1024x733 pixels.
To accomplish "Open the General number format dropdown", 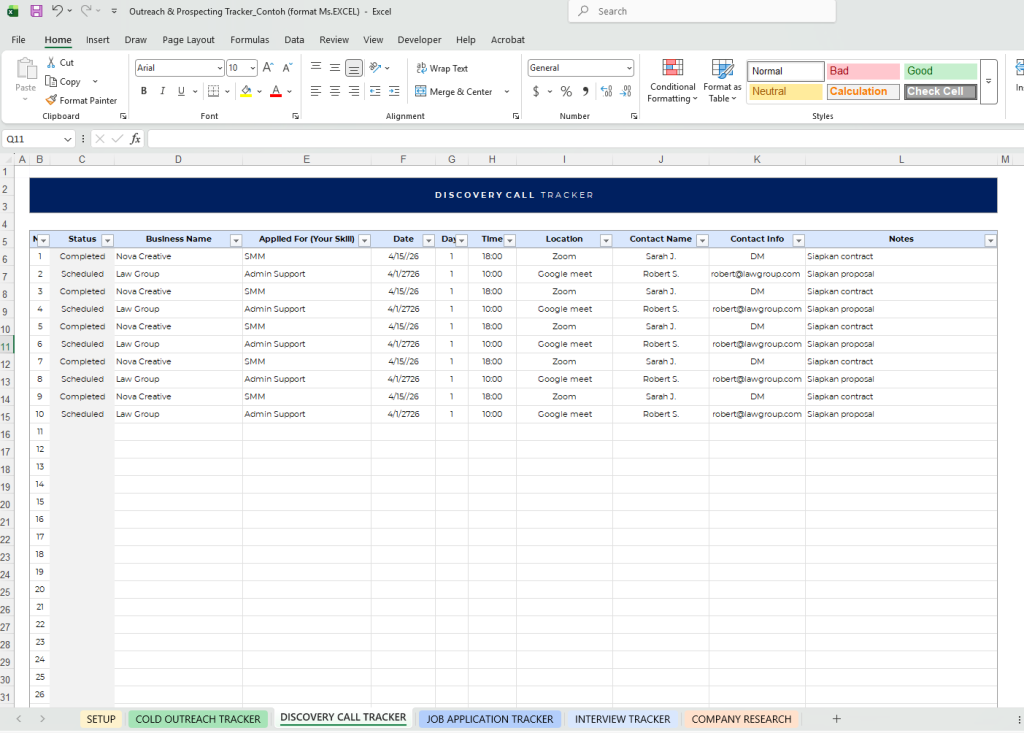I will 628,68.
